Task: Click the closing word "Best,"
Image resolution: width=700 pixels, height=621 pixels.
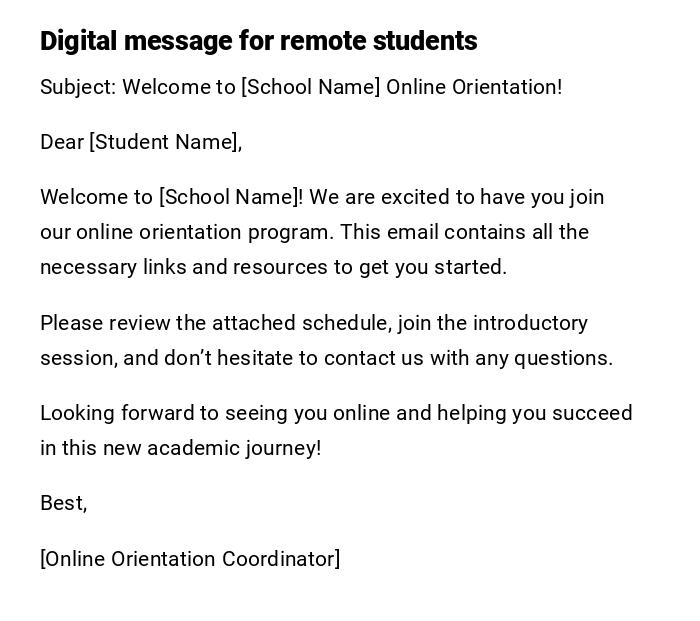Action: [x=63, y=503]
